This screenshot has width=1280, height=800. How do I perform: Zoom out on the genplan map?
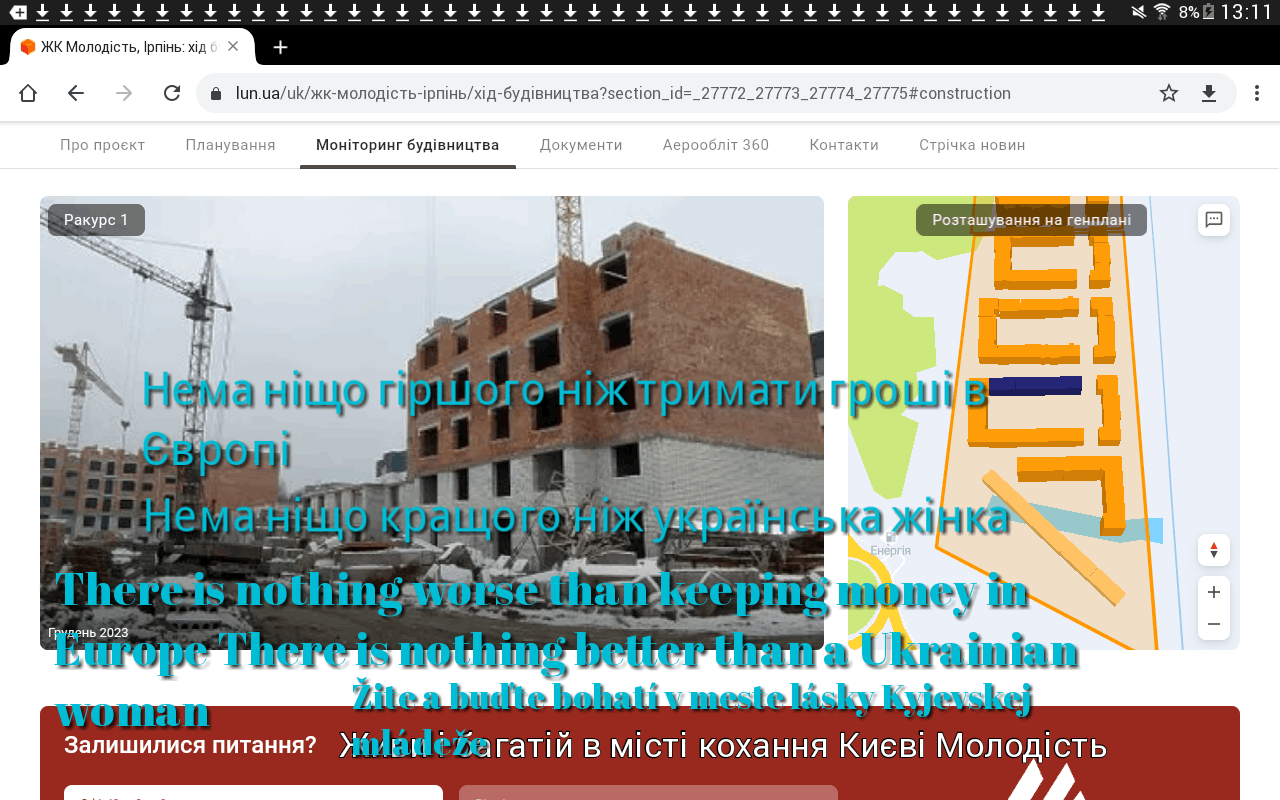pos(1214,624)
